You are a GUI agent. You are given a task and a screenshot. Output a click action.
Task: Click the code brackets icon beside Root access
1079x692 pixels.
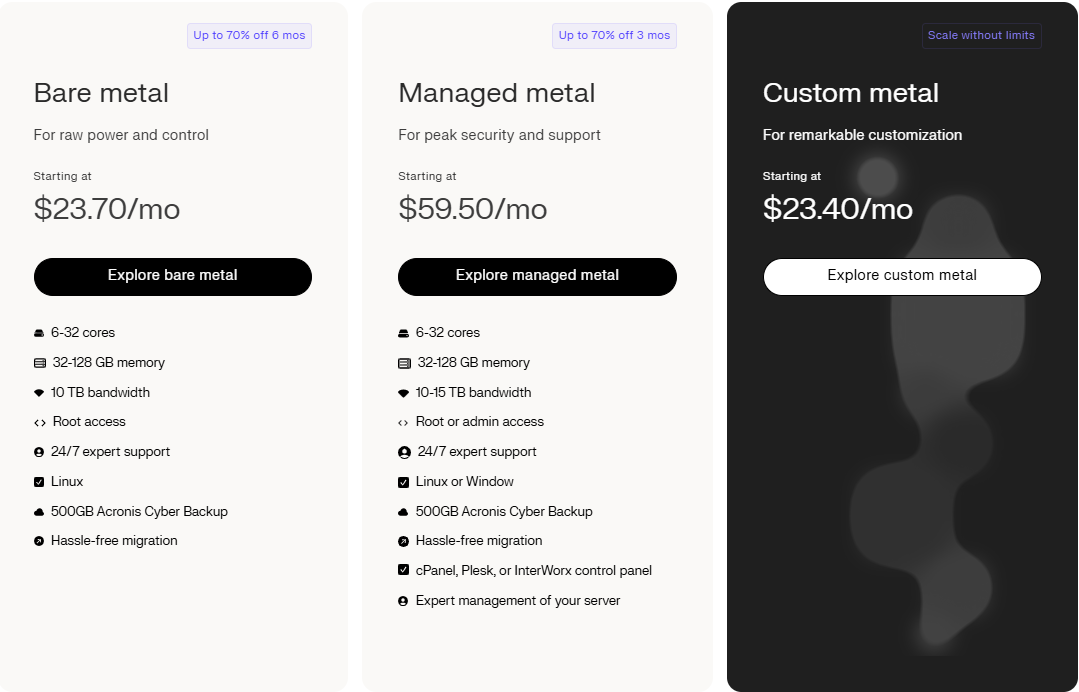click(40, 423)
